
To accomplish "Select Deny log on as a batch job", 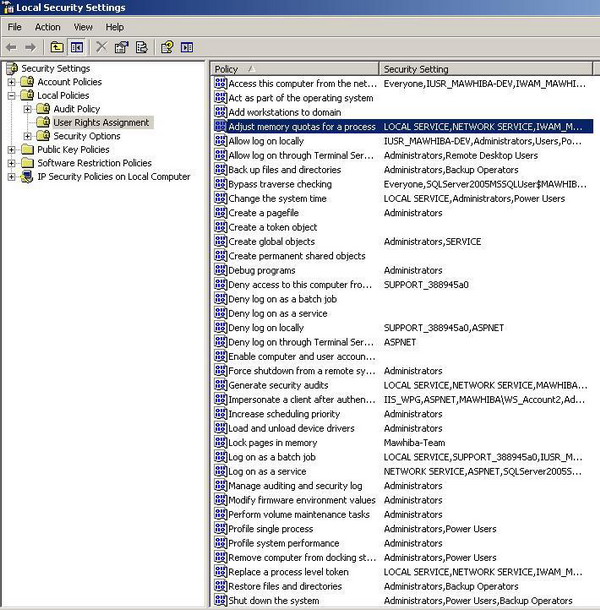I will coord(282,299).
